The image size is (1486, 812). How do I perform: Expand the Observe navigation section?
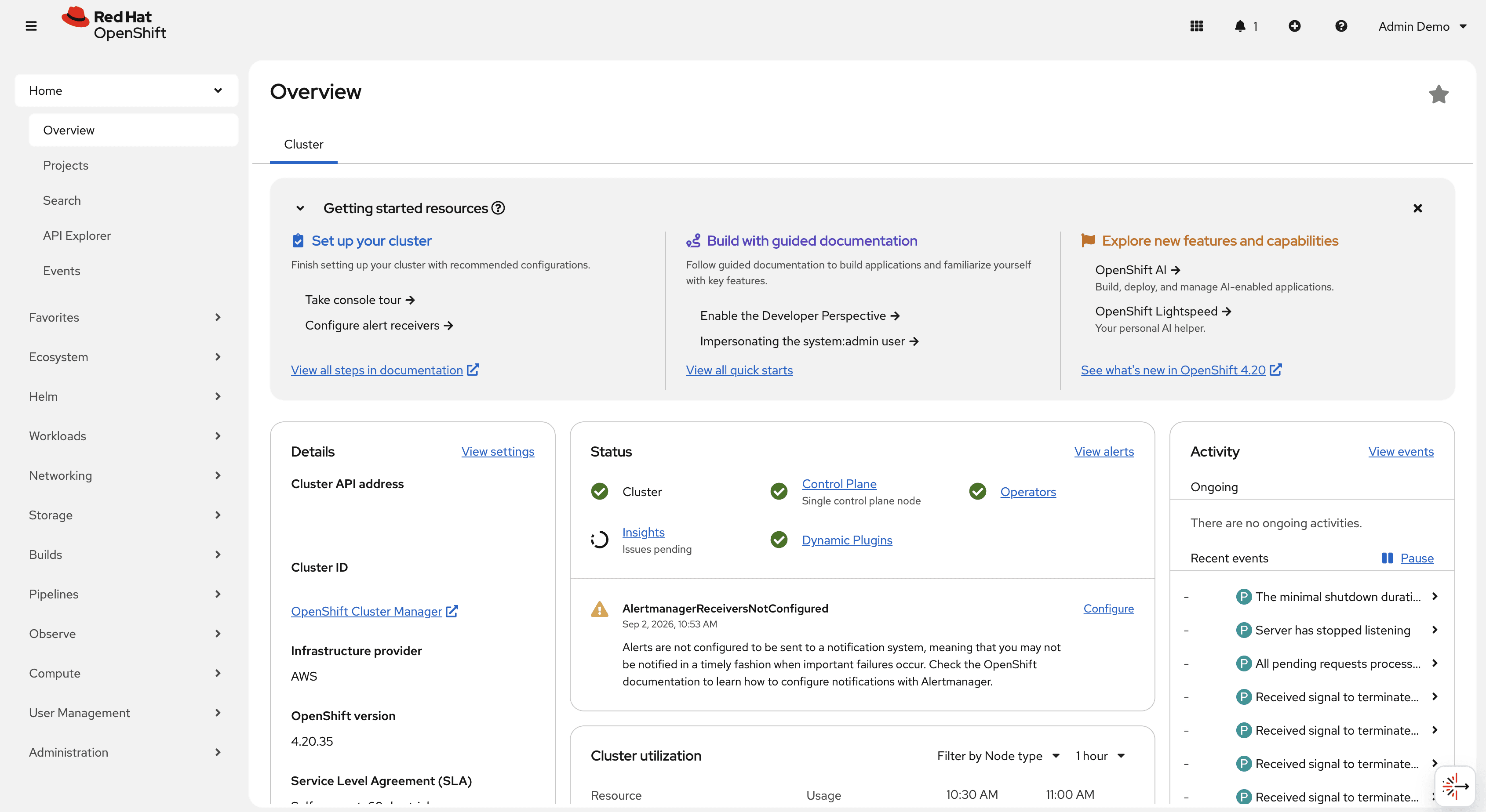click(126, 633)
